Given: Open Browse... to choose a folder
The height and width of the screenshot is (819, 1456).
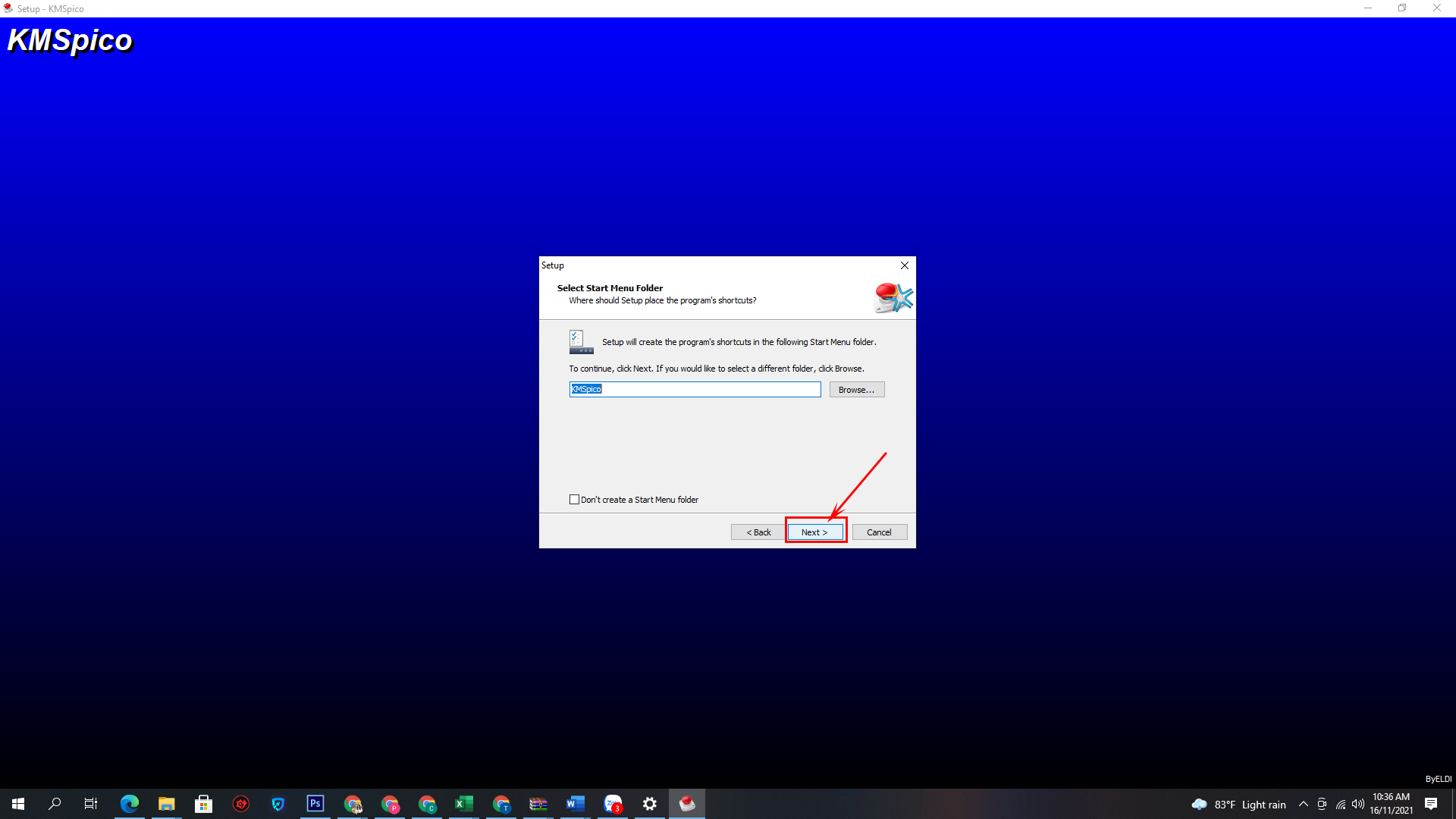Looking at the screenshot, I should pos(856,390).
